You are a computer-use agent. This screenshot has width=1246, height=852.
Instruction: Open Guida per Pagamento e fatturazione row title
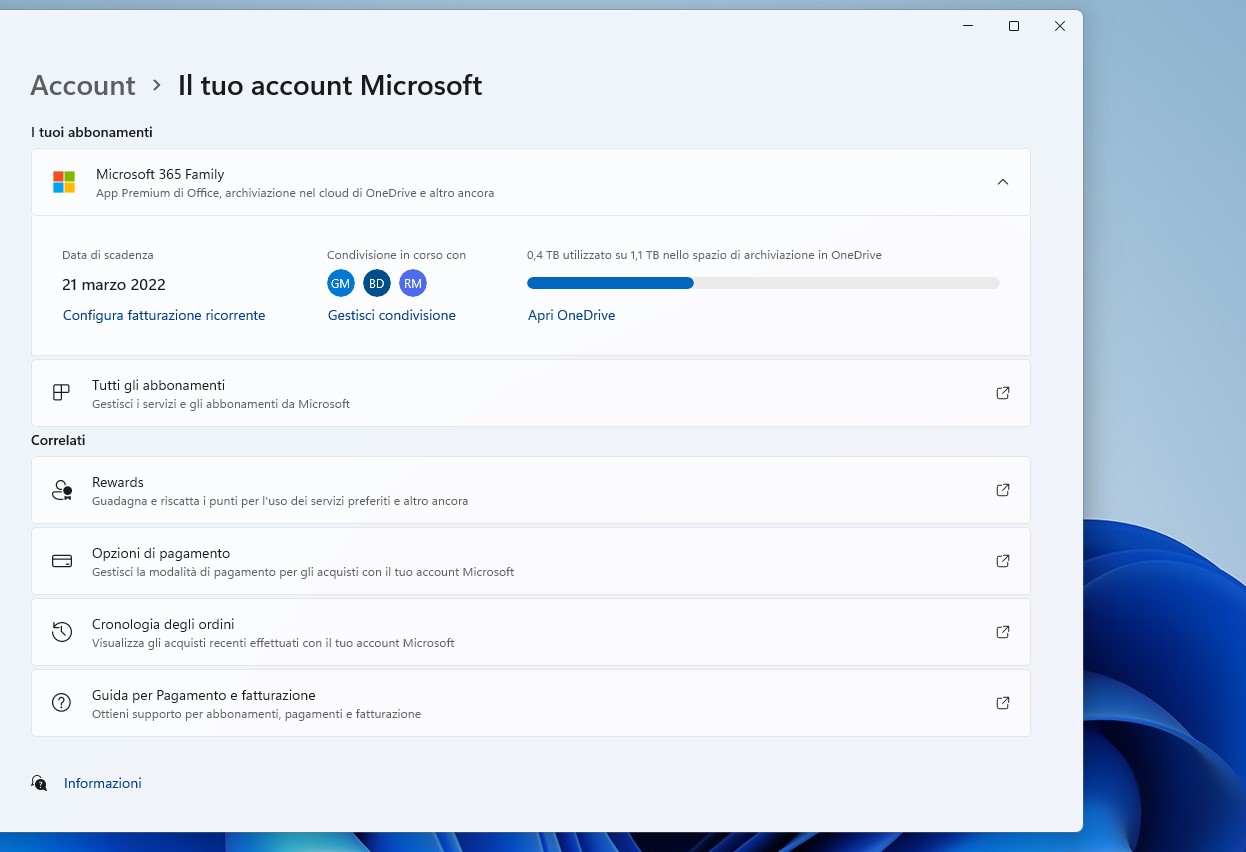tap(204, 695)
